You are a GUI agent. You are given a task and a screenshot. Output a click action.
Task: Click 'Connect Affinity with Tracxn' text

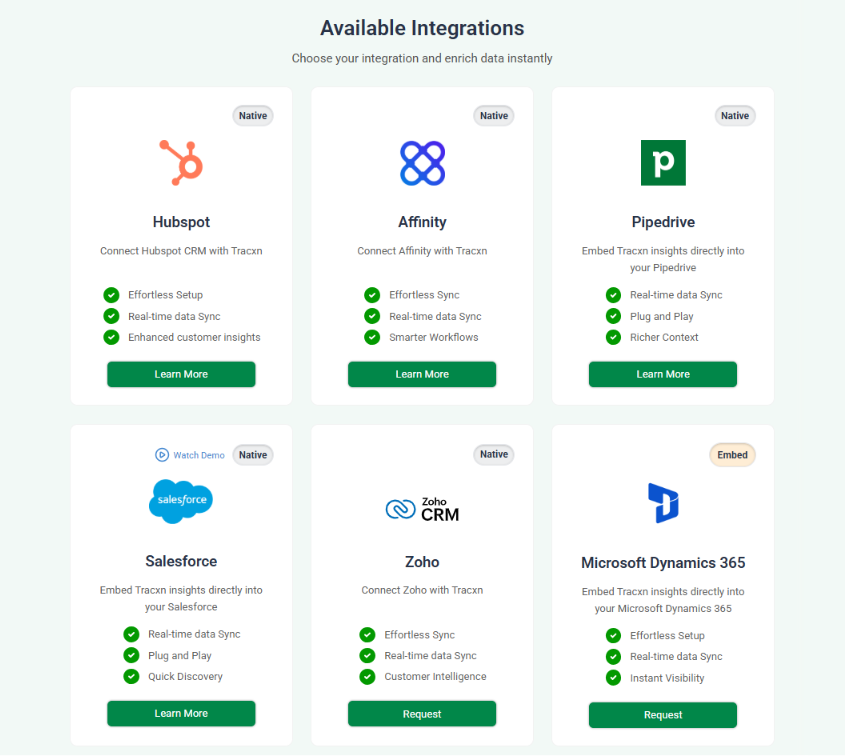click(x=422, y=251)
